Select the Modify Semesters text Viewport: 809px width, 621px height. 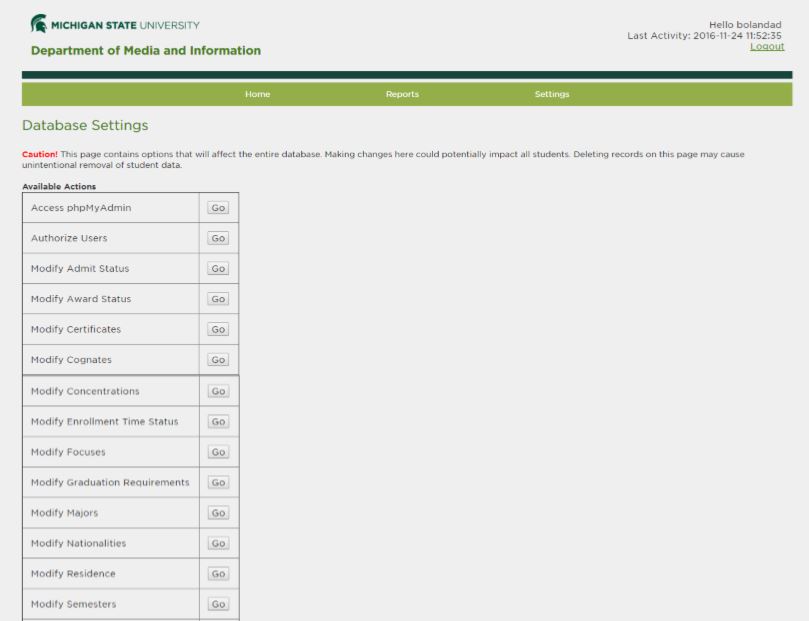point(74,604)
